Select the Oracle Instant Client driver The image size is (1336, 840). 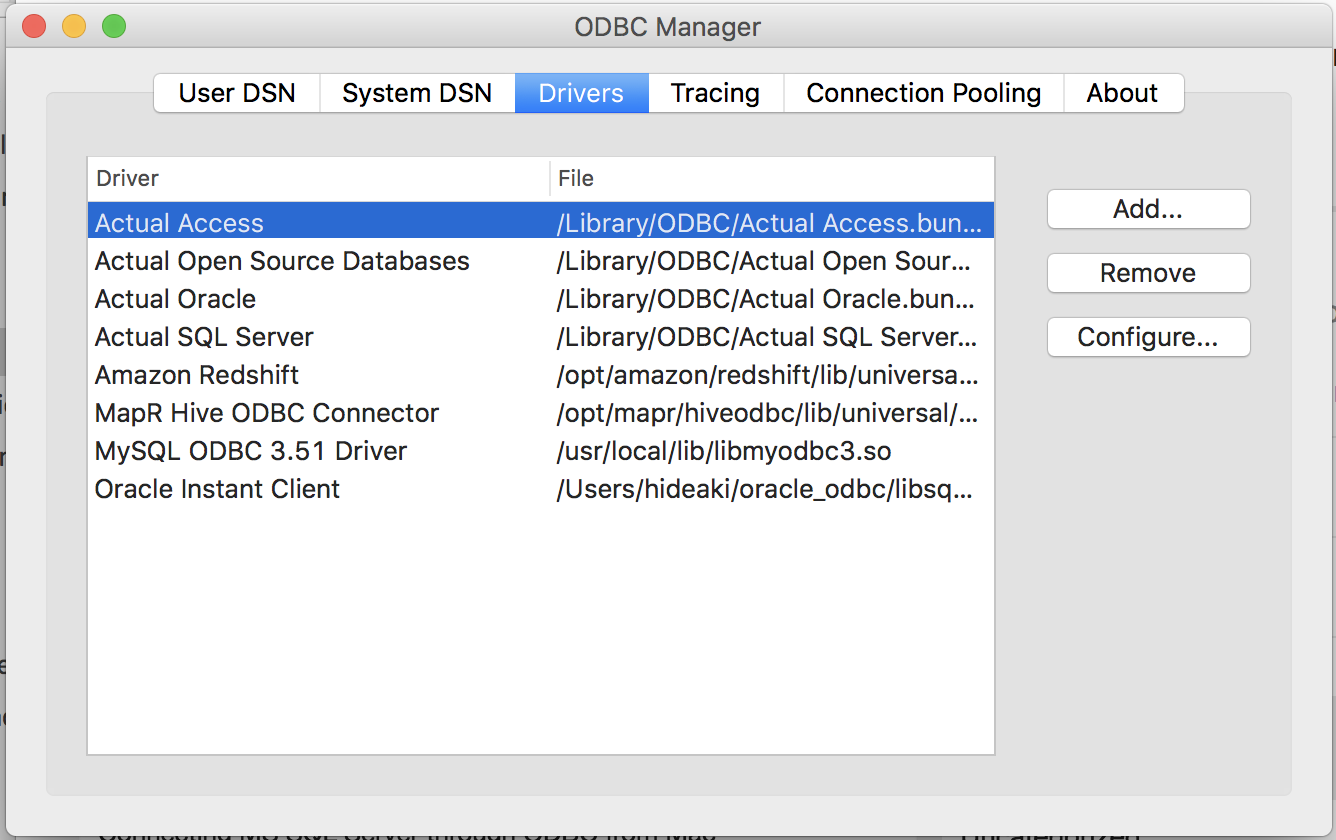coord(300,488)
